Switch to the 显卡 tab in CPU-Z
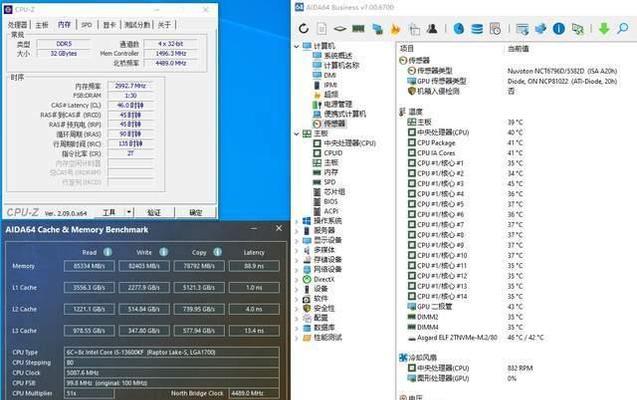Viewport: 637px width, 400px height. coord(109,25)
